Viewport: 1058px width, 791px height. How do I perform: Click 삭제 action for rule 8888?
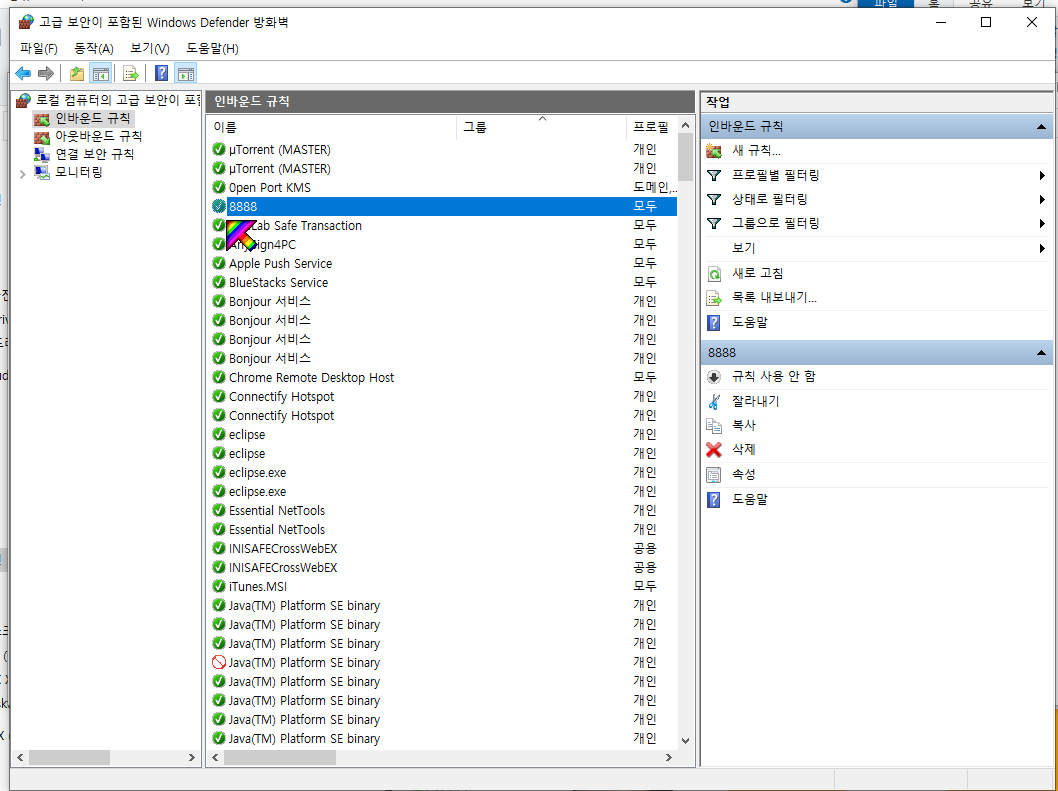(744, 449)
